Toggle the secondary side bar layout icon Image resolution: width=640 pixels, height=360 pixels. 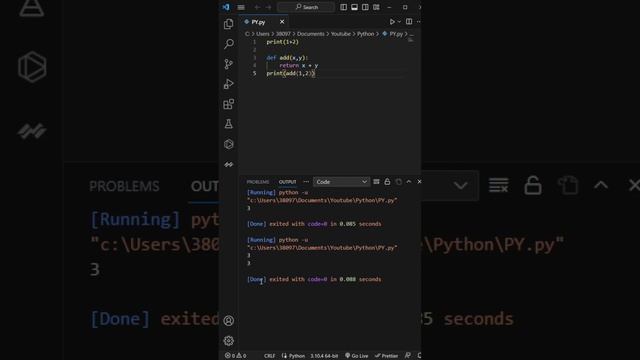pyautogui.click(x=365, y=7)
